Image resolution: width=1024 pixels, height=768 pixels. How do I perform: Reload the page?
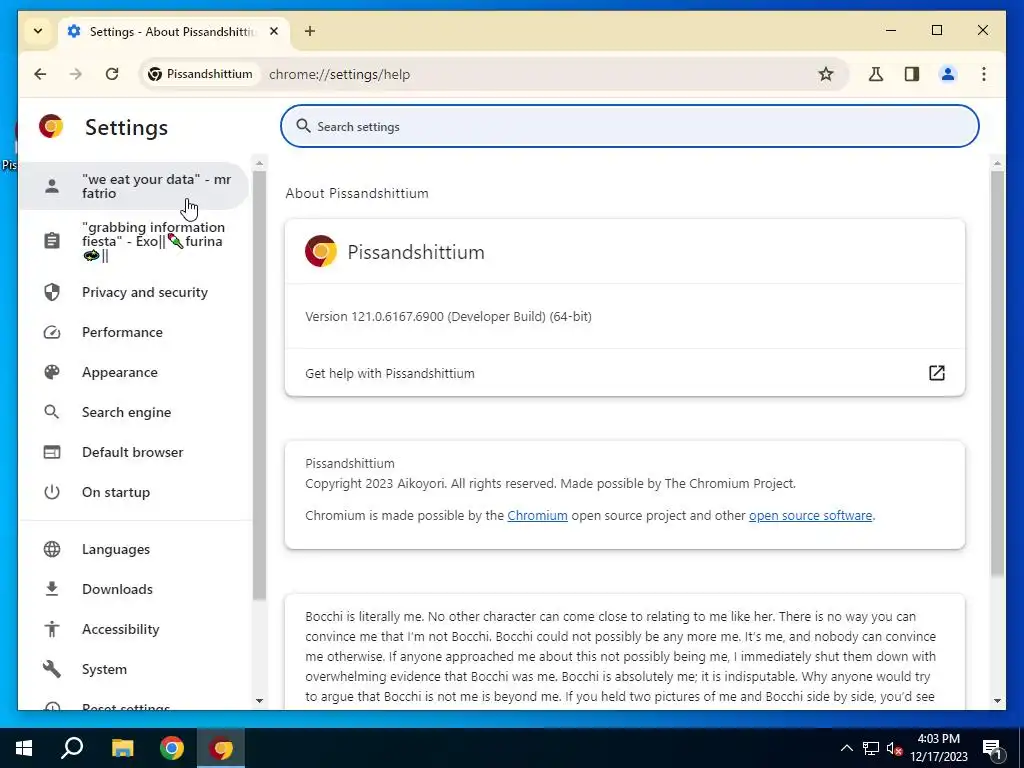tap(112, 74)
